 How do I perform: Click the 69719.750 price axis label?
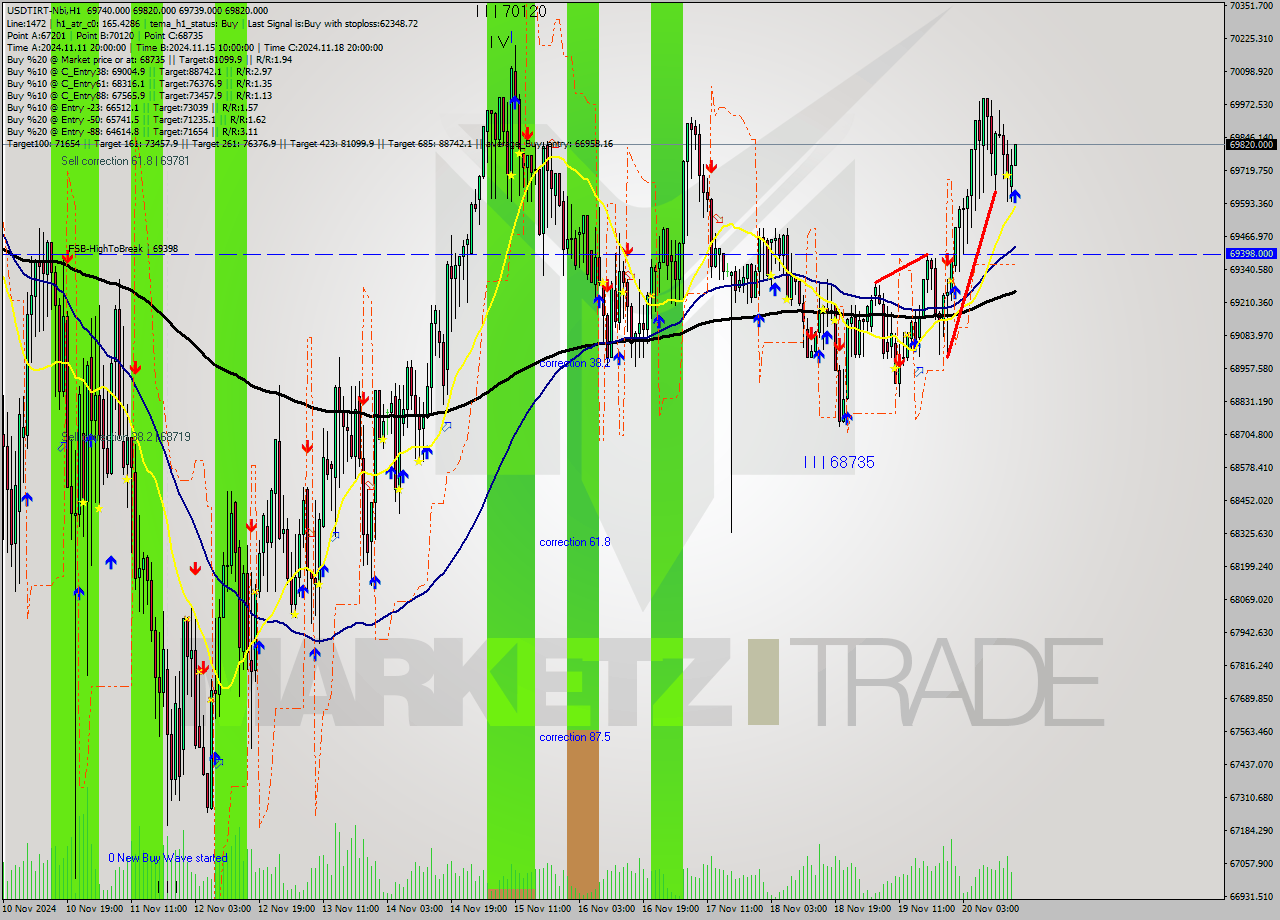pyautogui.click(x=1251, y=170)
